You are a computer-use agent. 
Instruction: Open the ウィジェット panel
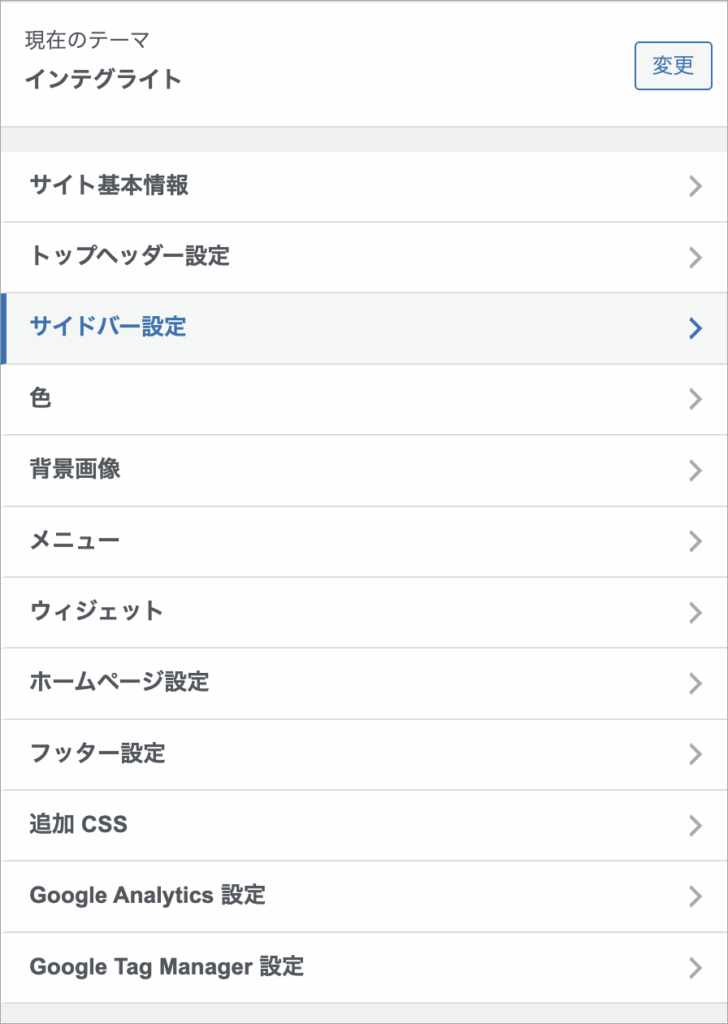tap(96, 611)
